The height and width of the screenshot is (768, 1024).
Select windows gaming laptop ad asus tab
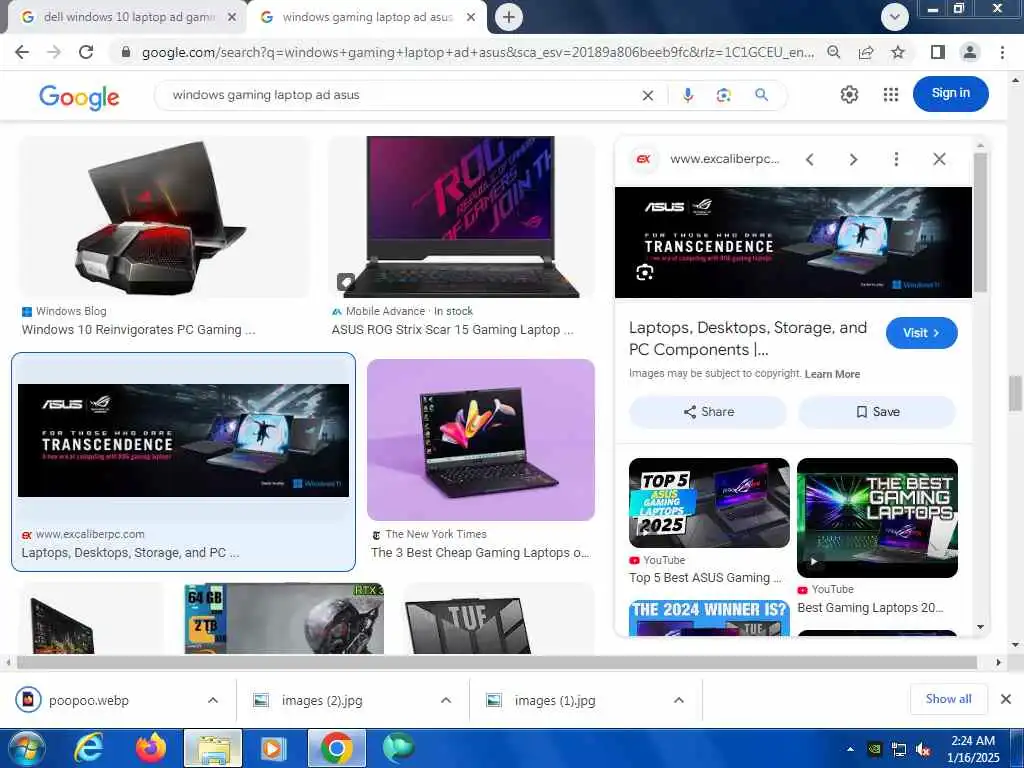pos(367,17)
